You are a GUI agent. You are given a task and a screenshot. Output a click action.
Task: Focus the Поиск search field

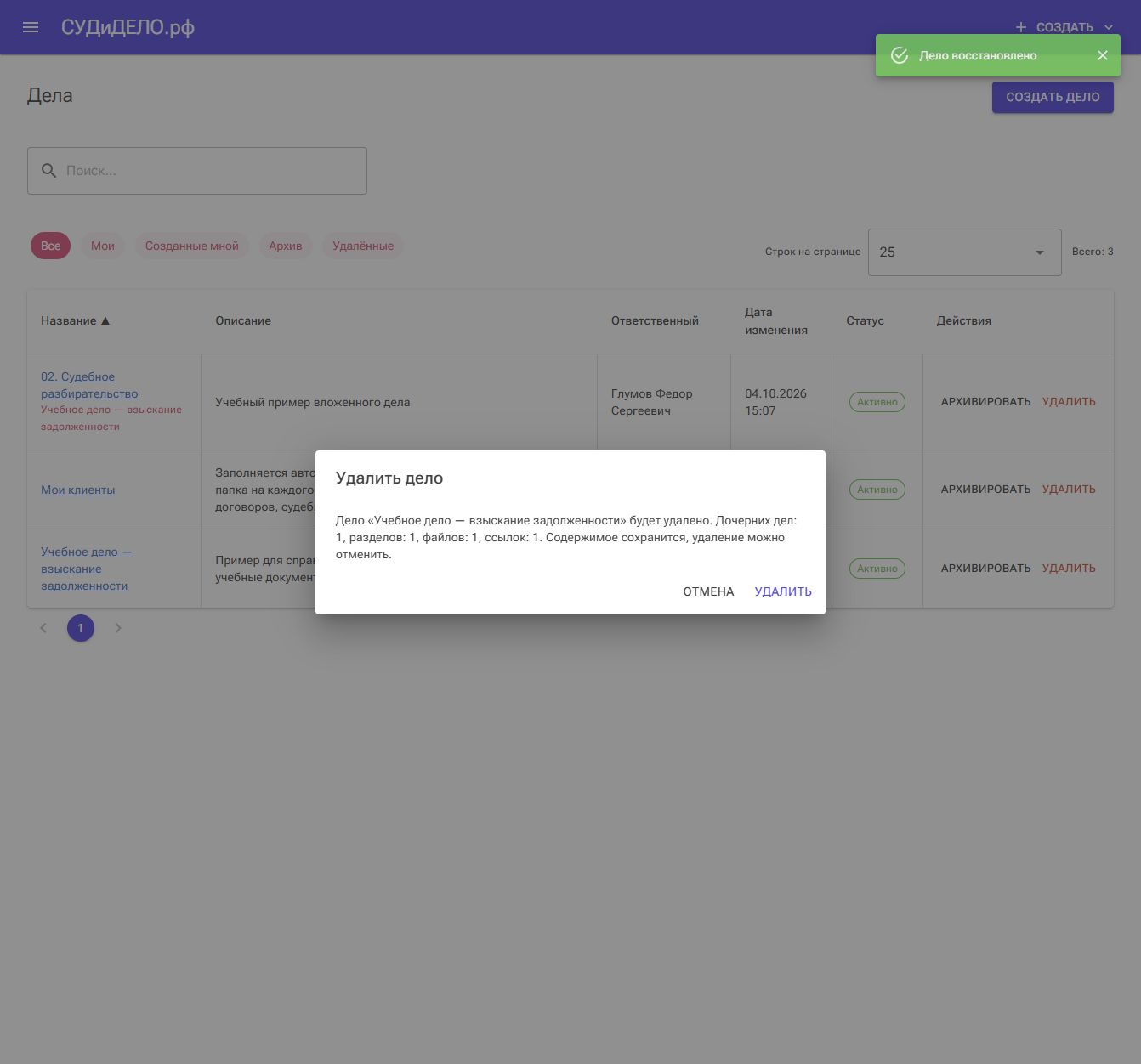(197, 171)
